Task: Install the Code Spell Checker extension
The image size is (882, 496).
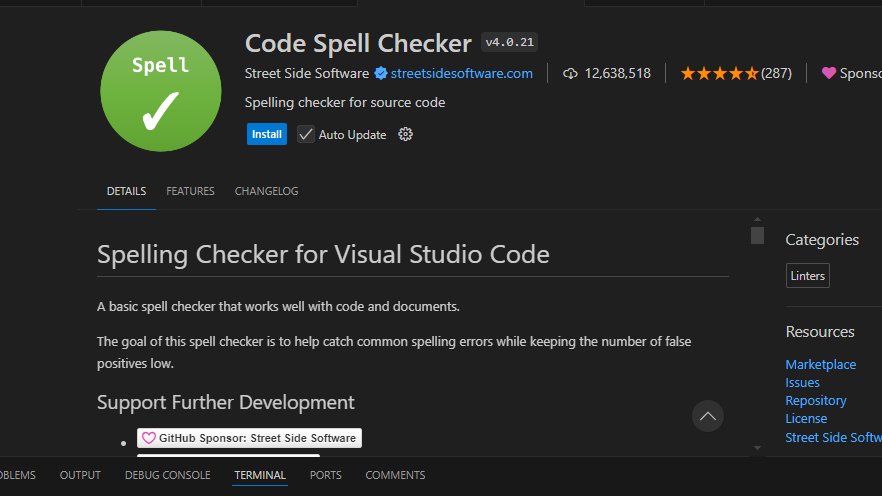Action: coord(267,134)
